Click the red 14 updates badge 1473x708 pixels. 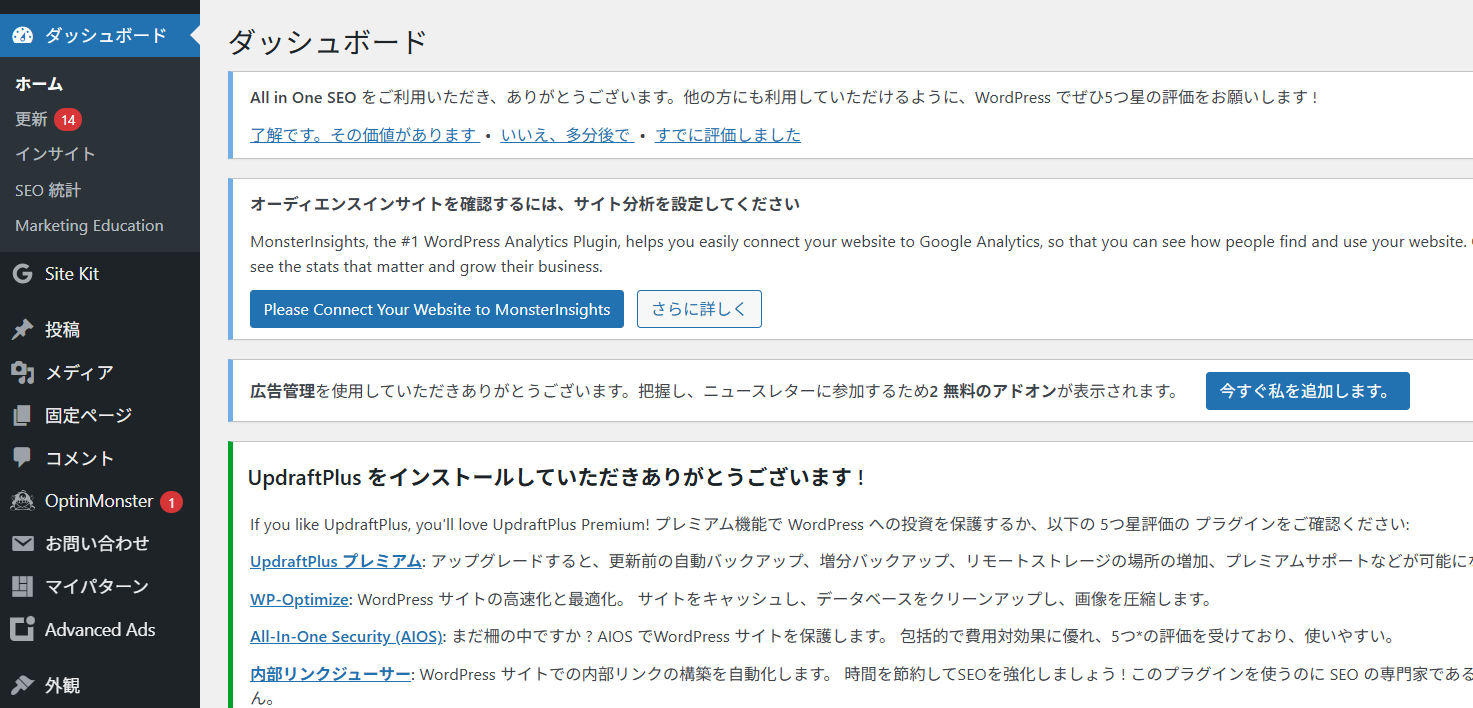point(68,120)
